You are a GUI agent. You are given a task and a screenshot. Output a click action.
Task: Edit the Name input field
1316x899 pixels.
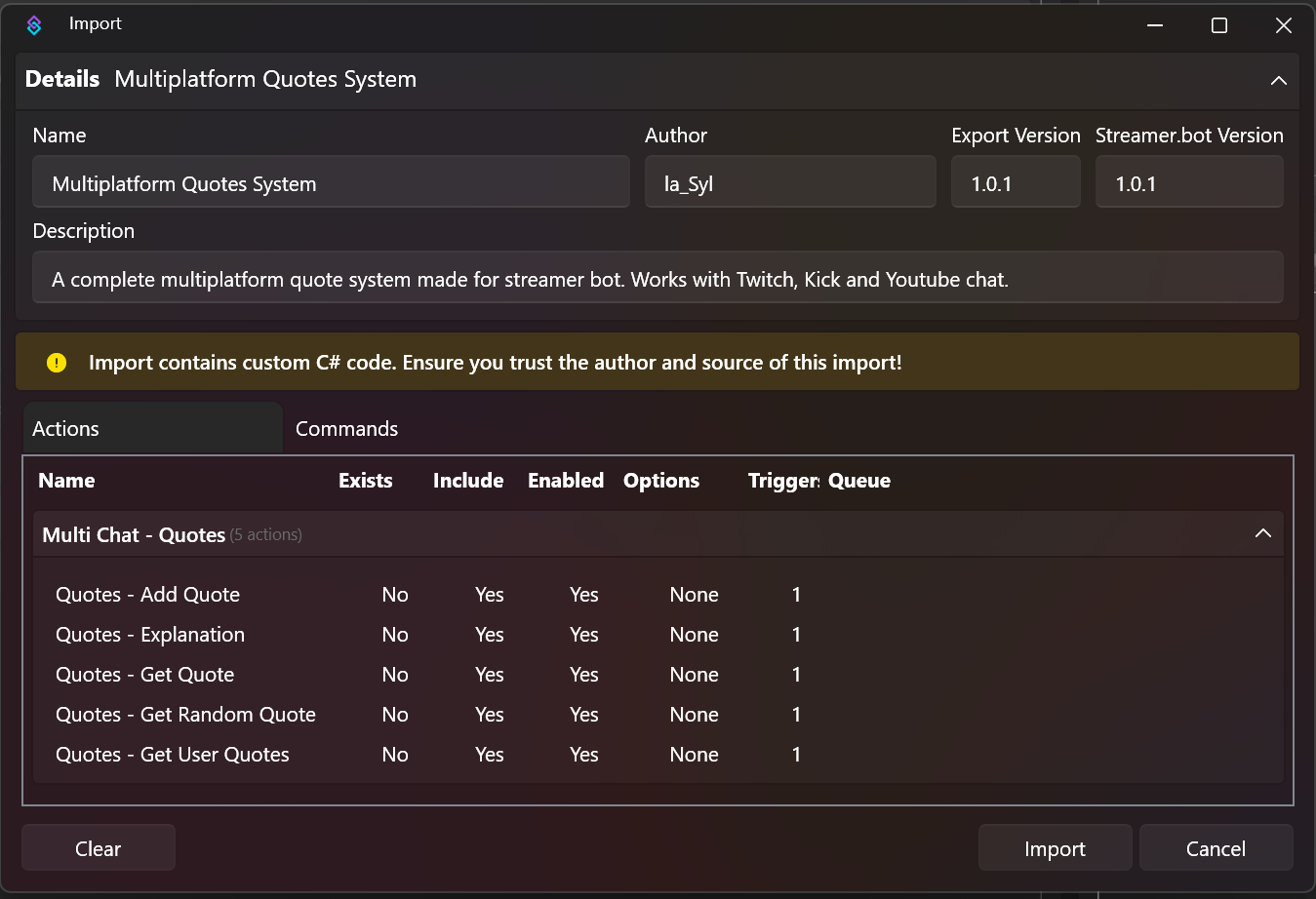click(331, 181)
